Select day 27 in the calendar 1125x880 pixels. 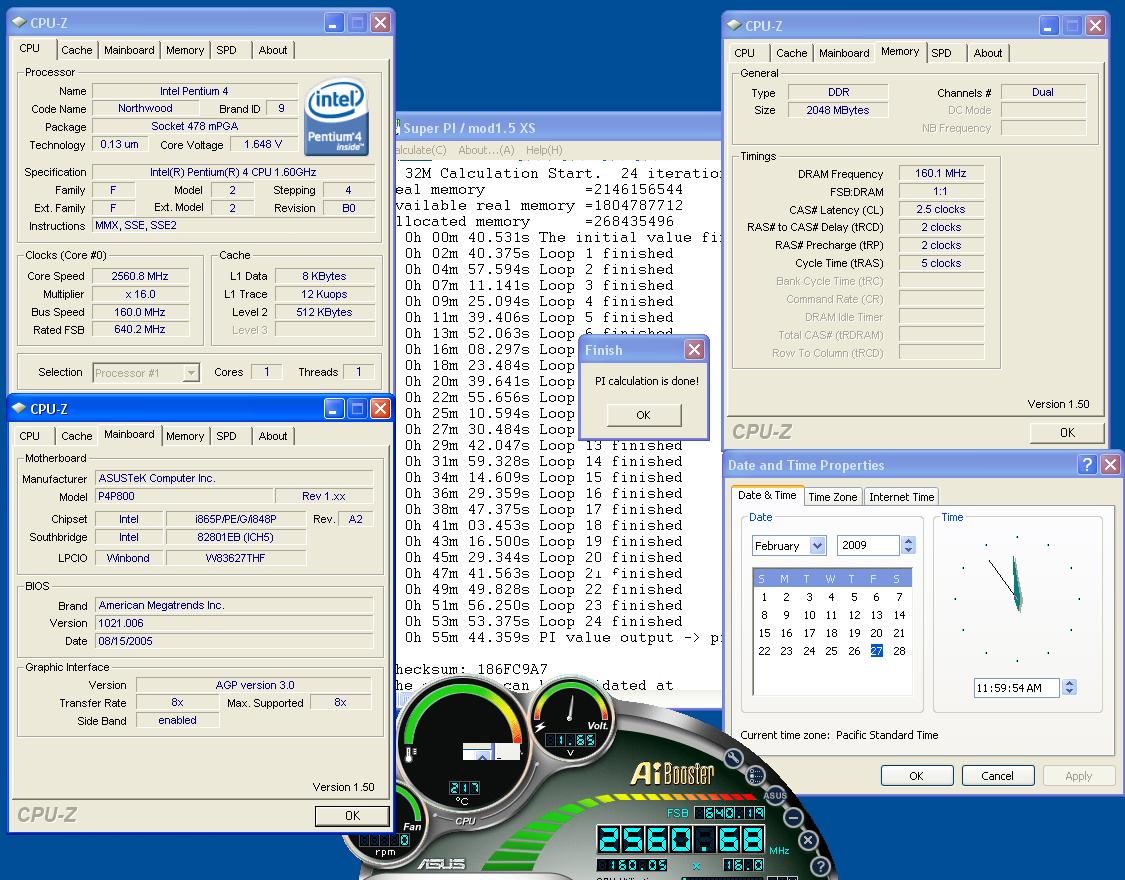(x=876, y=650)
